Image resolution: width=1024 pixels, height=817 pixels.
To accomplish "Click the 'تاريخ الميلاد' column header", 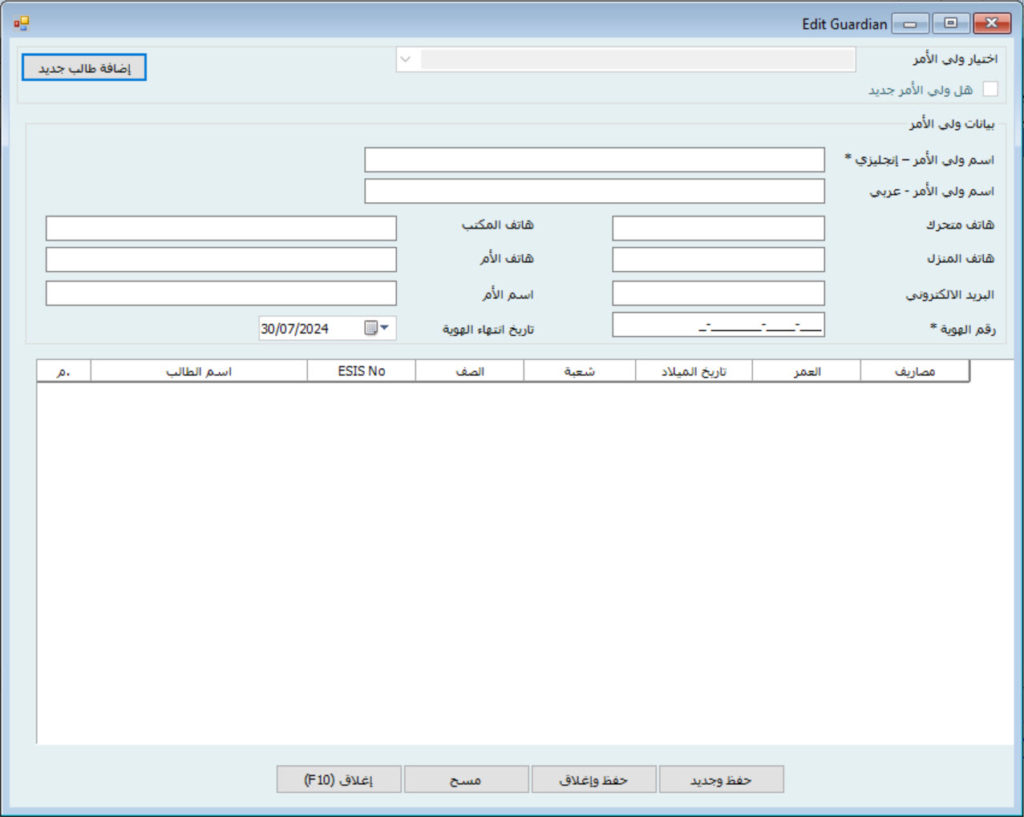I will click(x=693, y=371).
